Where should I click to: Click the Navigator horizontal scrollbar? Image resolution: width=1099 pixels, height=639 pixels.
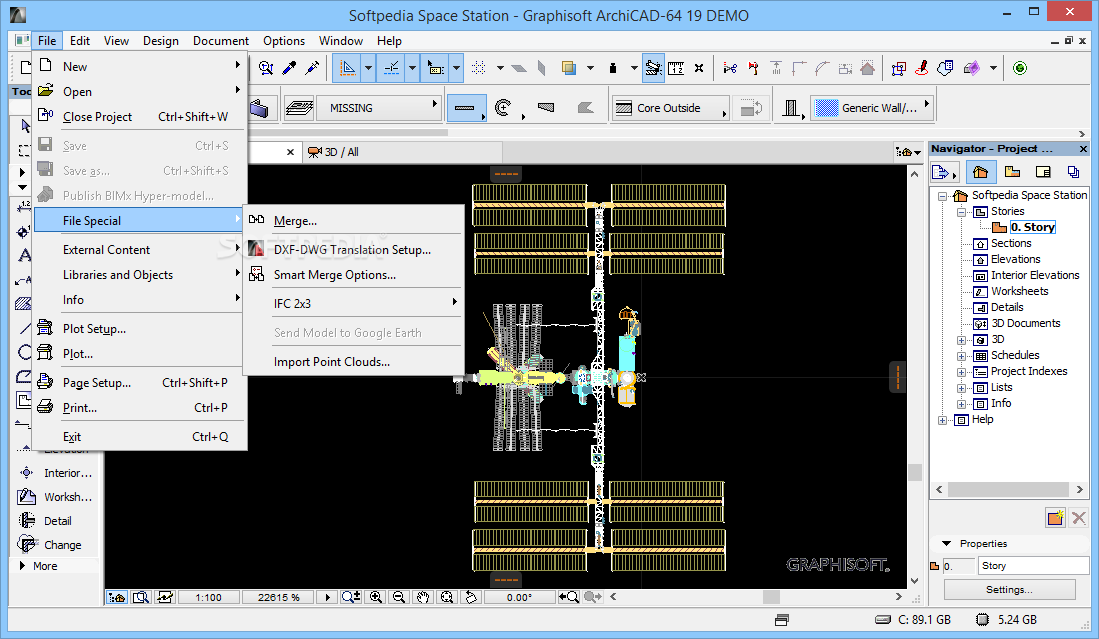1009,489
